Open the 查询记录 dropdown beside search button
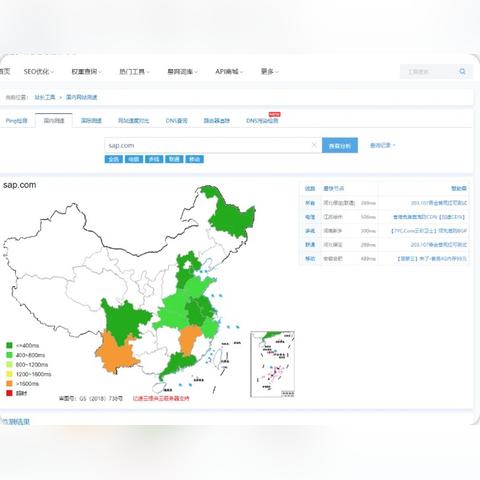The image size is (480, 480). [382, 145]
